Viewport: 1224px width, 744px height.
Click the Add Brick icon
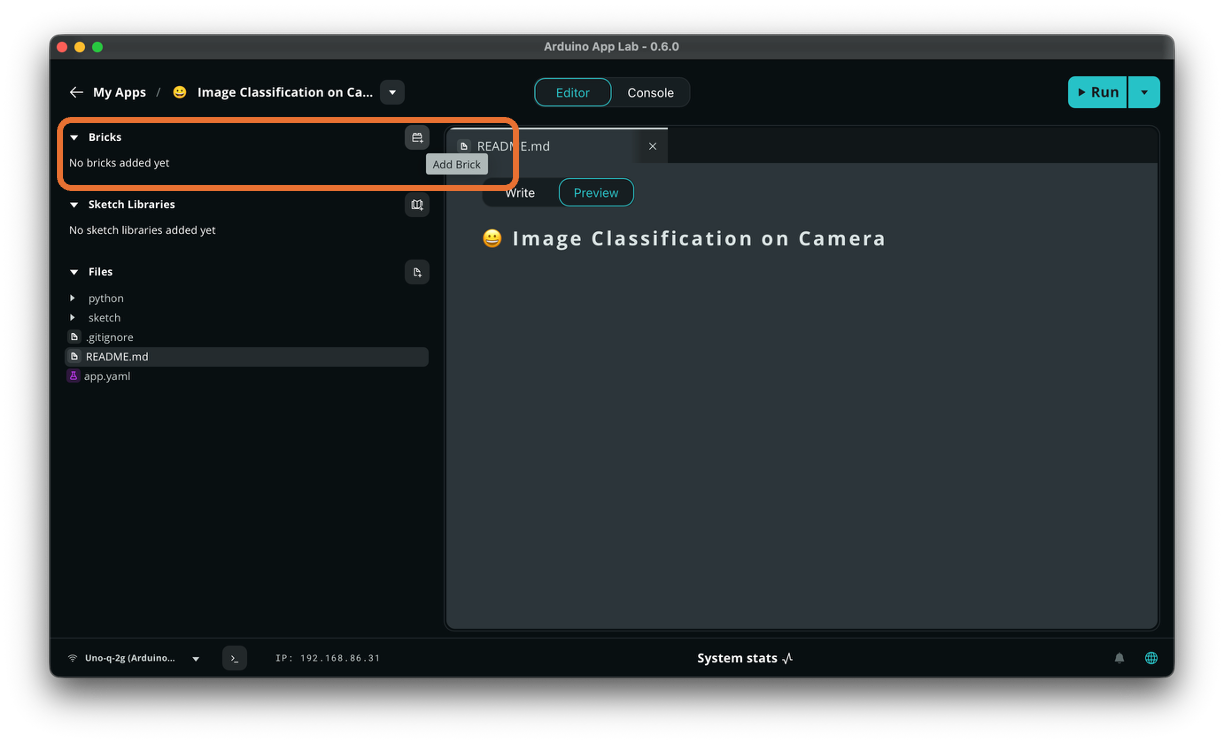click(x=417, y=138)
